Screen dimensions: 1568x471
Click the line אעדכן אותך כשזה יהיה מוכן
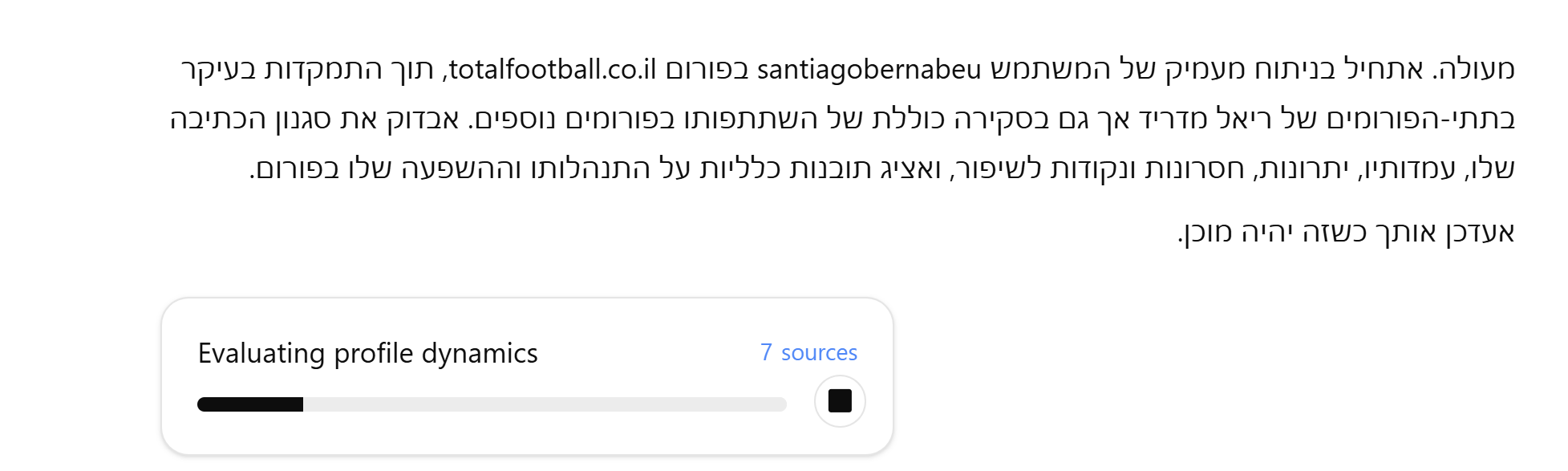(1345, 232)
